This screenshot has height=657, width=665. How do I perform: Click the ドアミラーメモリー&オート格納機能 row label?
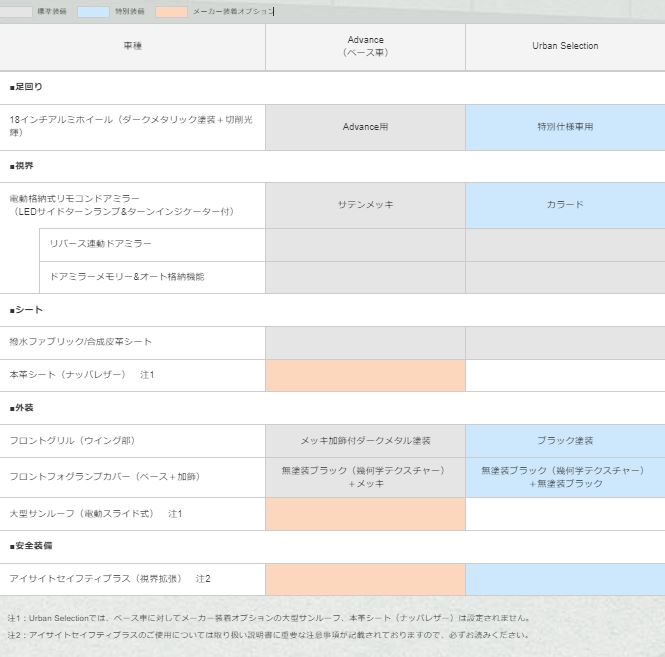pyautogui.click(x=118, y=277)
